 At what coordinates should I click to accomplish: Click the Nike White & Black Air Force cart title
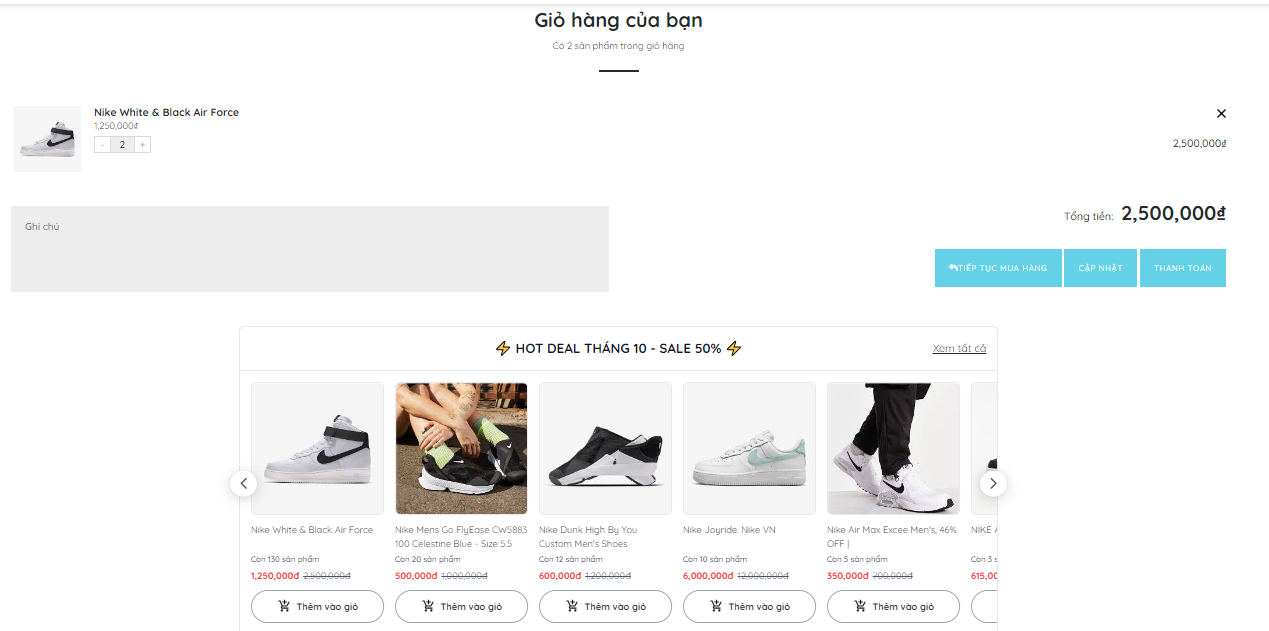[x=166, y=113]
